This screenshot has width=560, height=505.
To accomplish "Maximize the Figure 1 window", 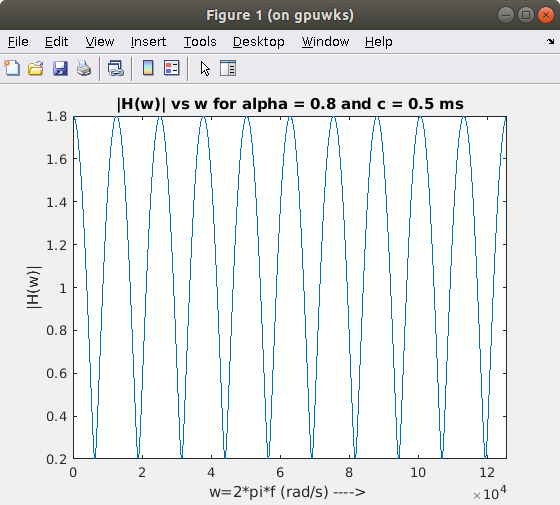I will (x=525, y=15).
